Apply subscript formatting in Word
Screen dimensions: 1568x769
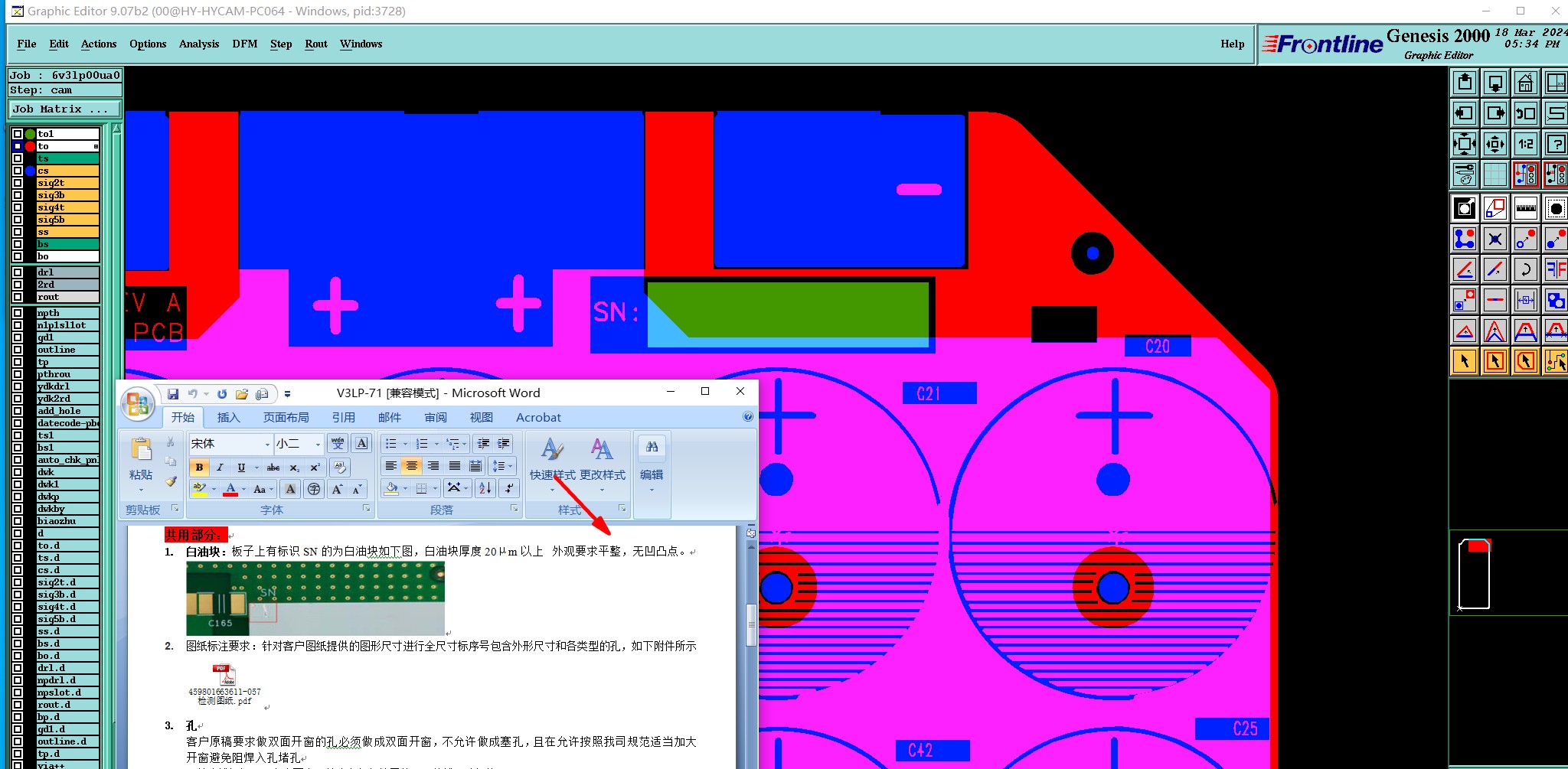[x=295, y=468]
